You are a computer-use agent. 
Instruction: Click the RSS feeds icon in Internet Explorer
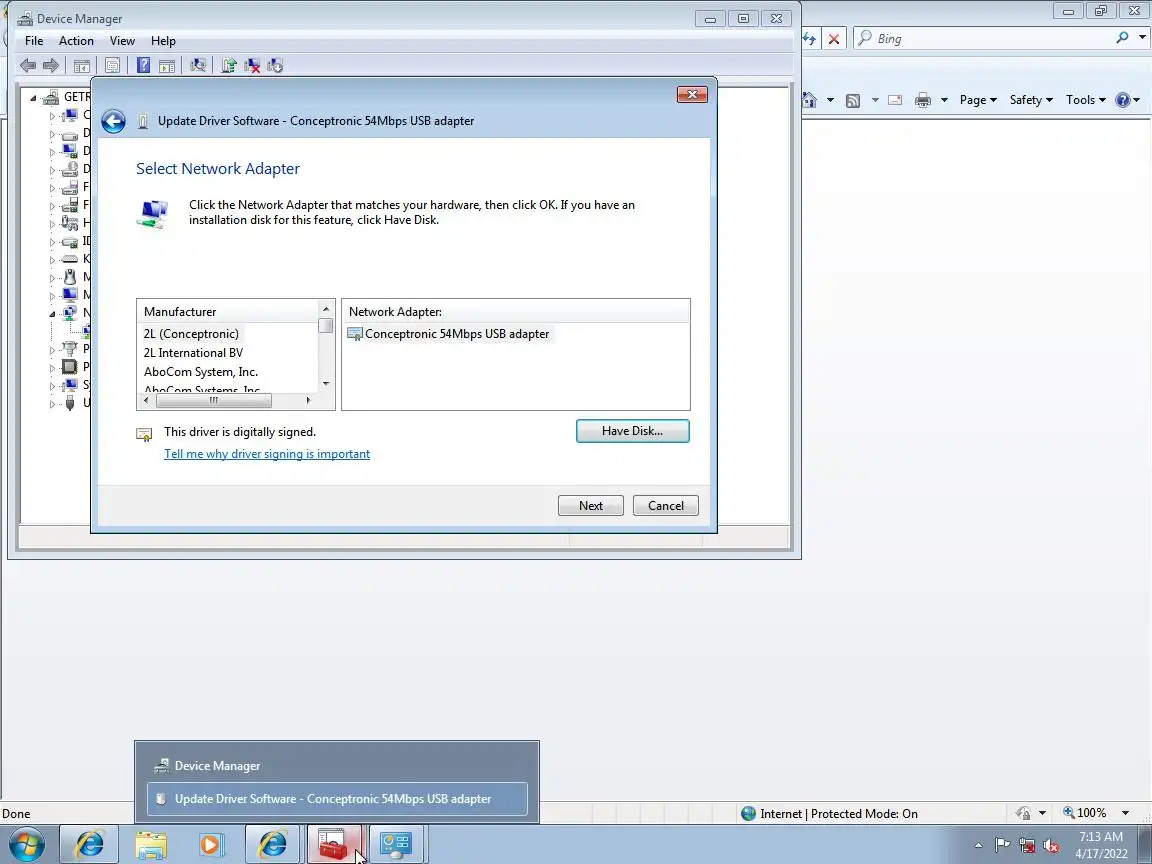coord(853,101)
